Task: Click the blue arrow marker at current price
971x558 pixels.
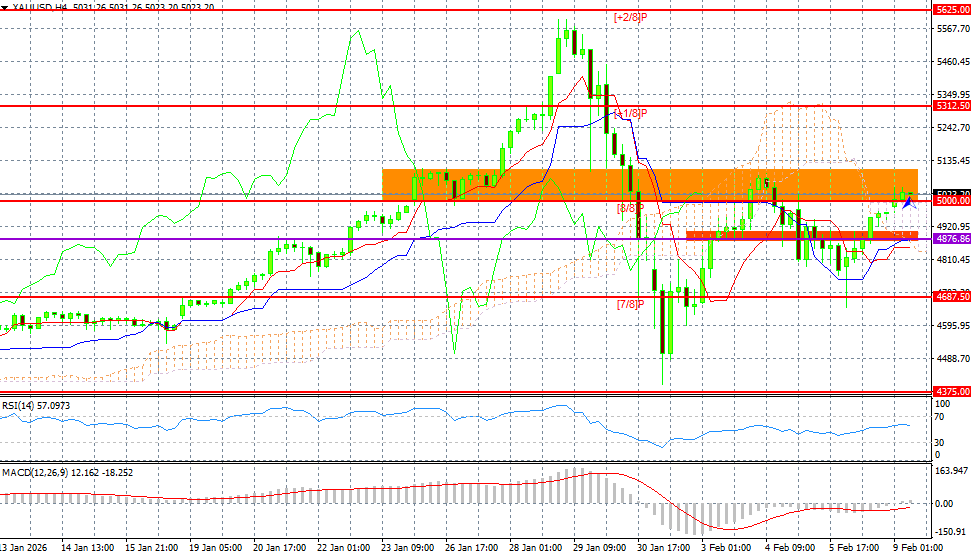Action: pyautogui.click(x=909, y=202)
